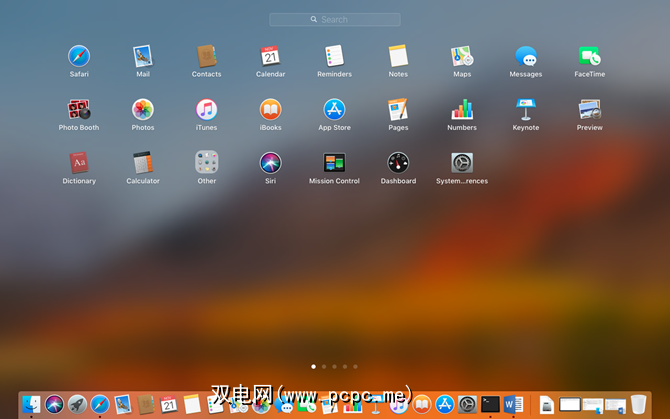Viewport: 670px width, 419px height.
Task: Open the Preview app
Action: (x=590, y=109)
